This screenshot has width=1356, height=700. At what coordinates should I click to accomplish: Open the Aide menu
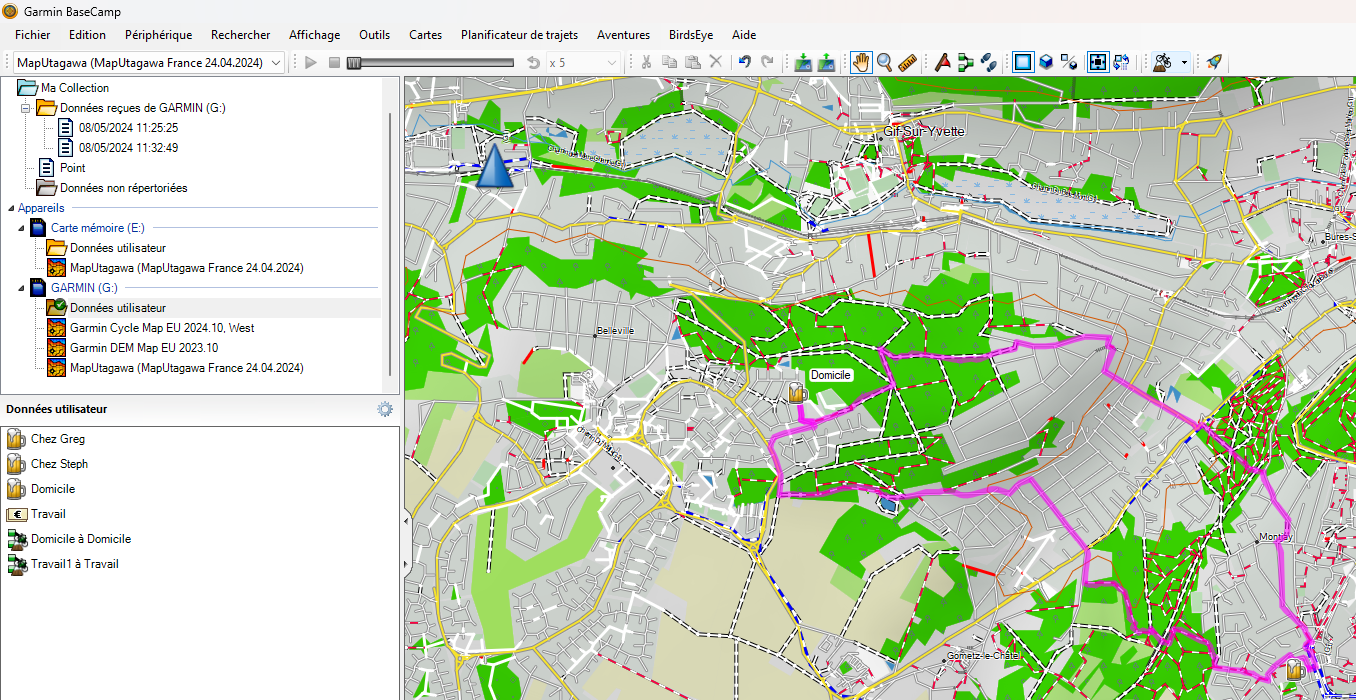click(744, 35)
